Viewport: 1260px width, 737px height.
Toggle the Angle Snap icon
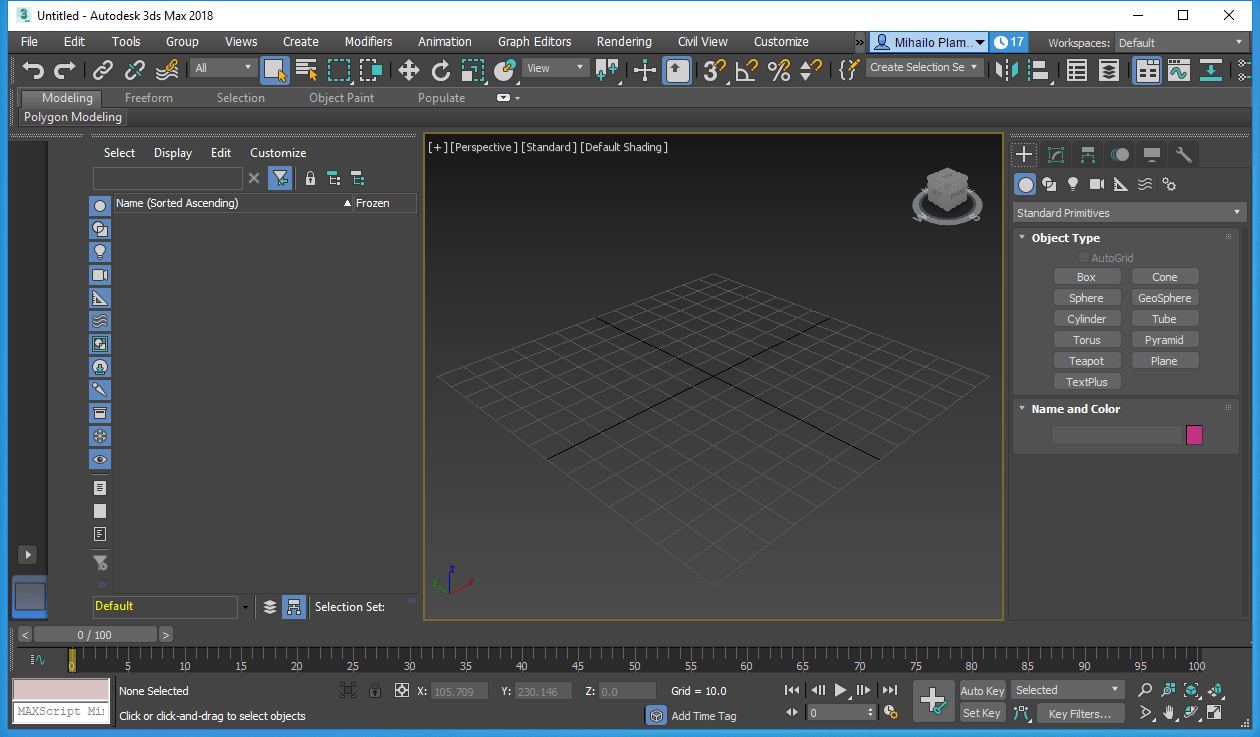tap(746, 70)
